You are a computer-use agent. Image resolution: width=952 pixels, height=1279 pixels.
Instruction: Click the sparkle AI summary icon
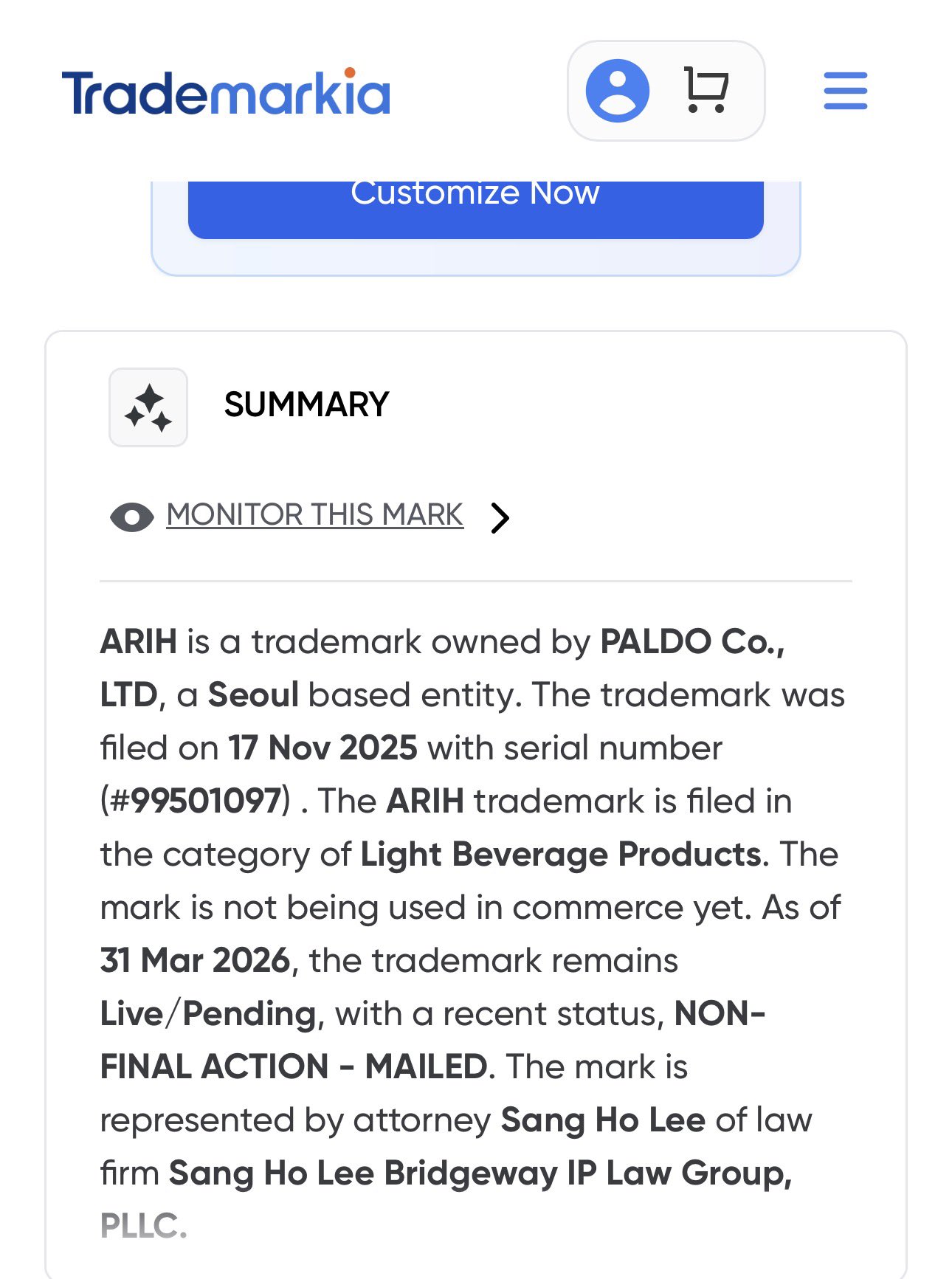[148, 407]
